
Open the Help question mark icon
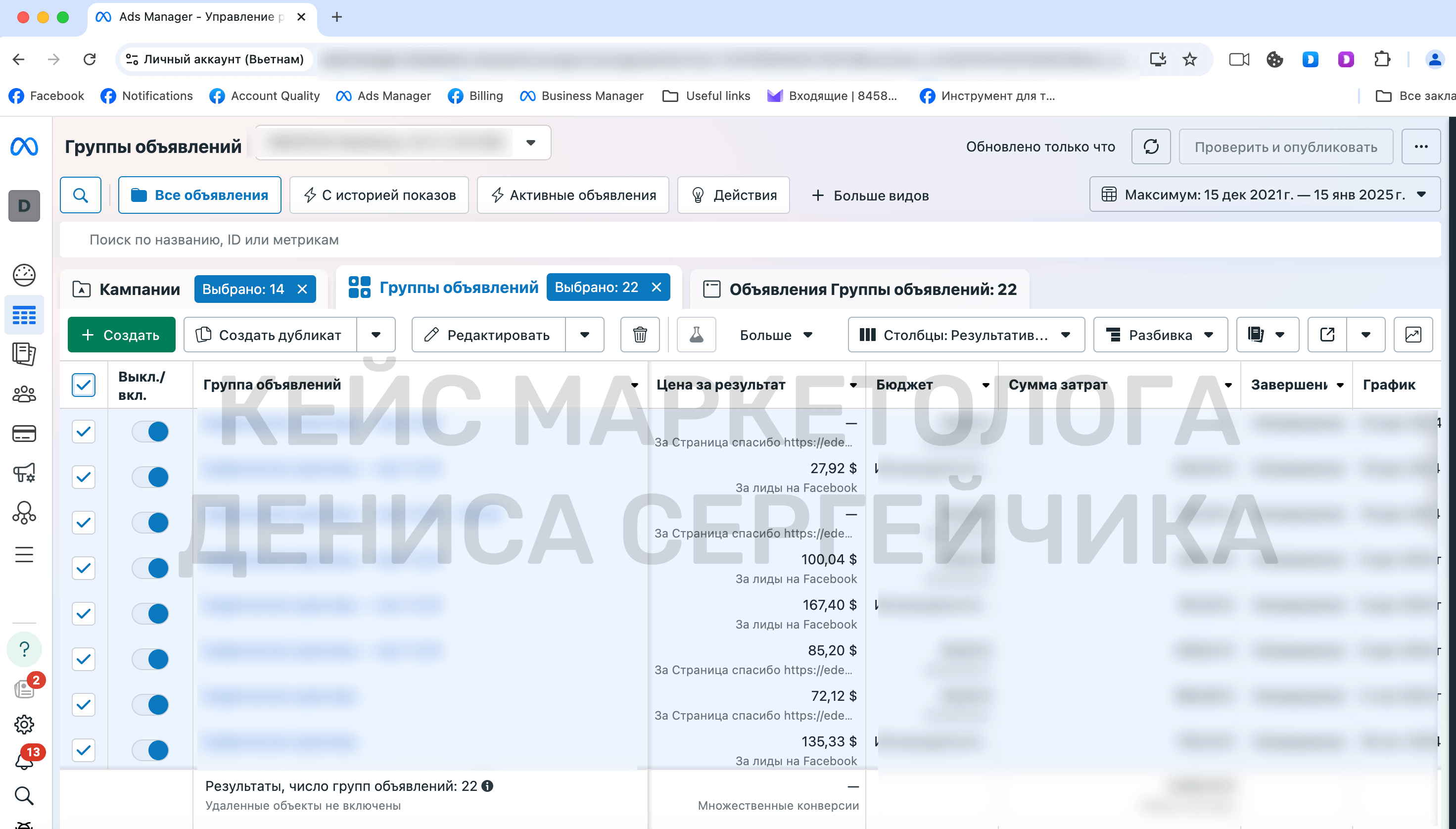click(24, 649)
